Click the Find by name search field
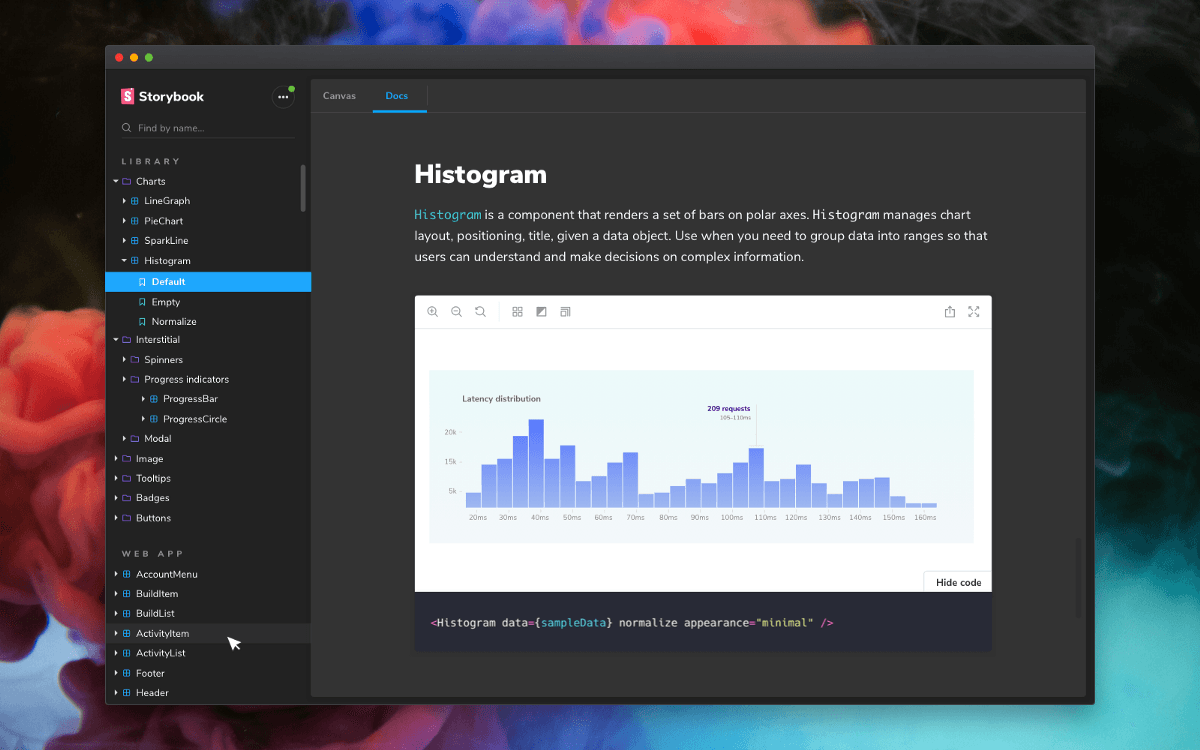Image resolution: width=1200 pixels, height=750 pixels. pyautogui.click(x=208, y=128)
